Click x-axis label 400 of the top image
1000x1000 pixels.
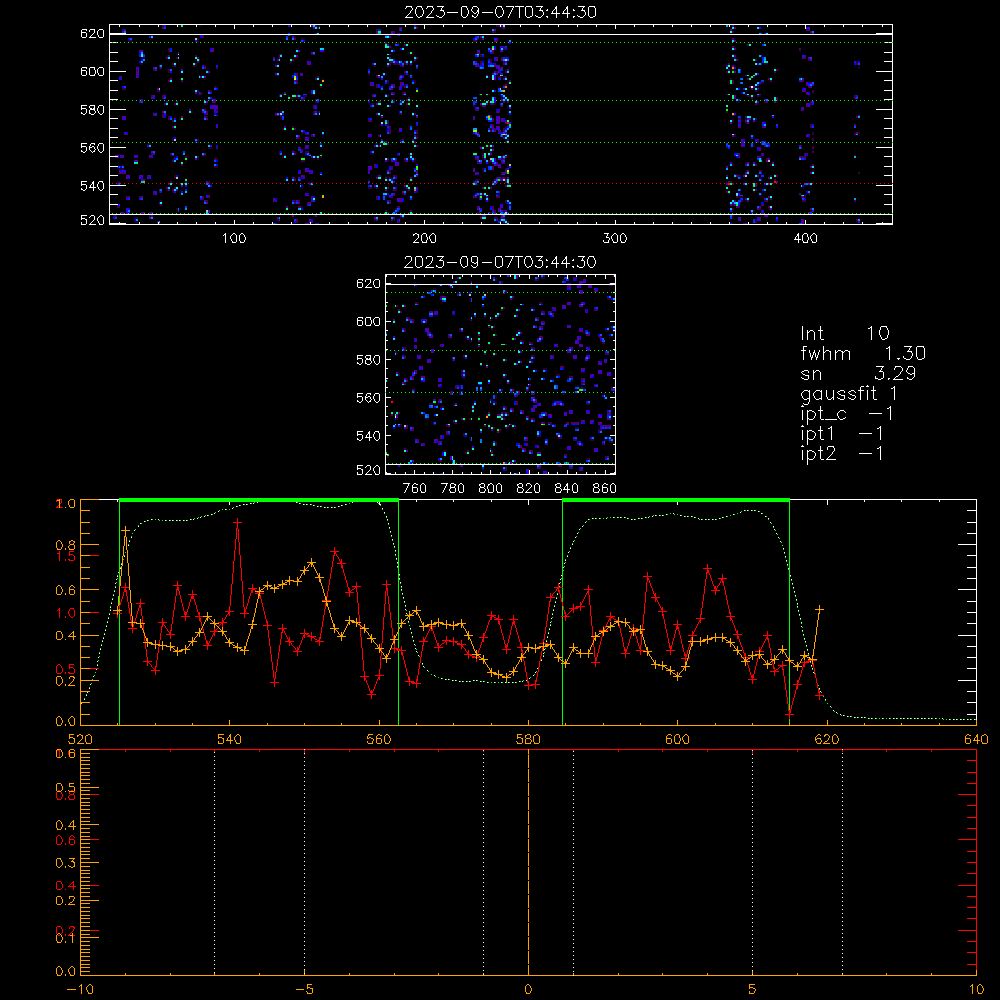coord(805,239)
